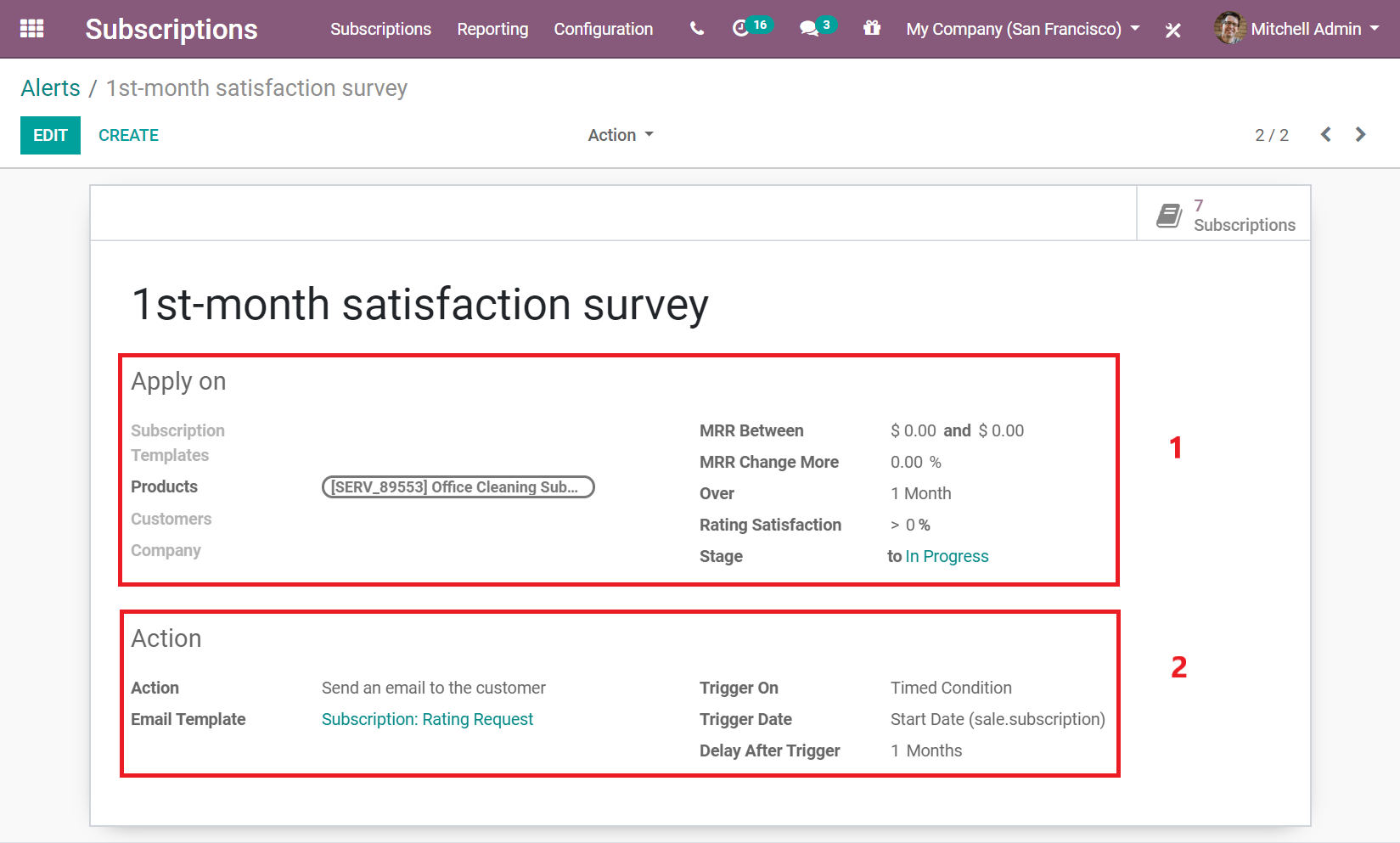
Task: Click the EDIT button
Action: 50,134
